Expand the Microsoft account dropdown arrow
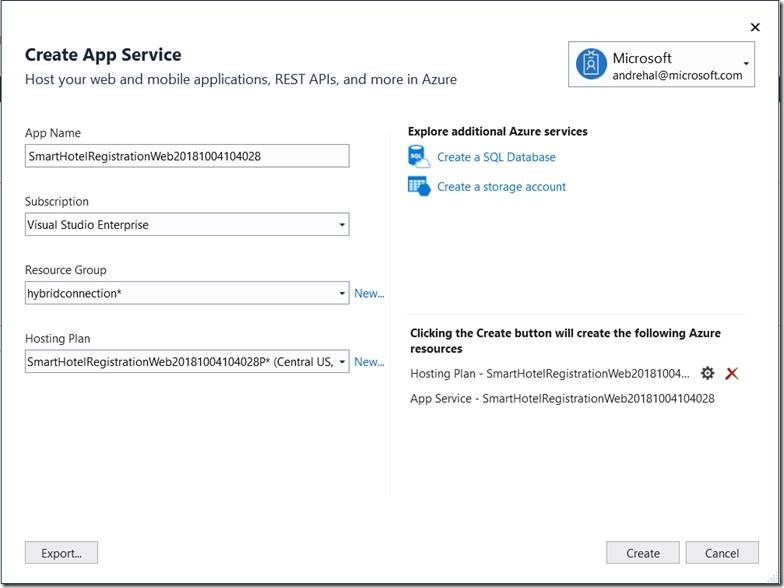This screenshot has width=784, height=588. pos(746,64)
